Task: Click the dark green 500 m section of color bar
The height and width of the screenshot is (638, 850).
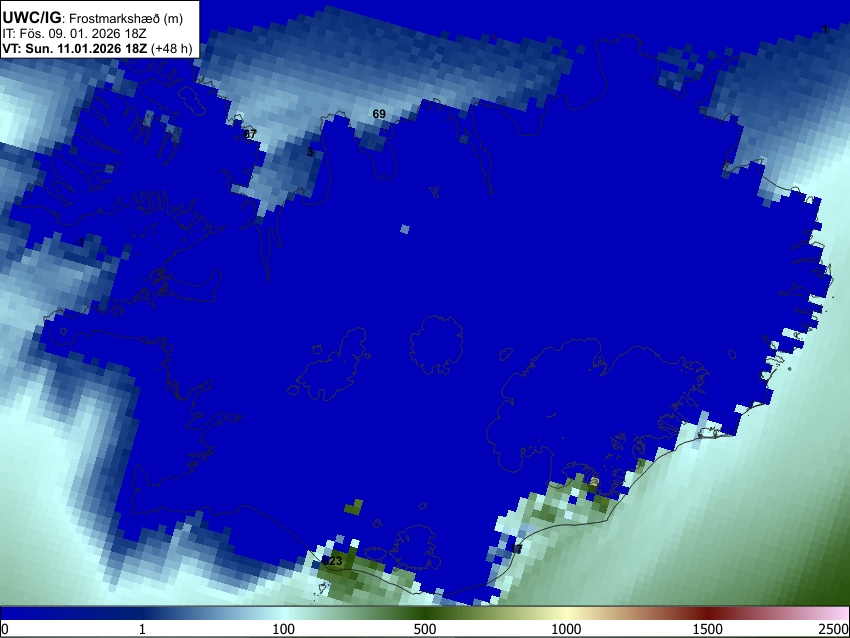Action: (x=424, y=613)
